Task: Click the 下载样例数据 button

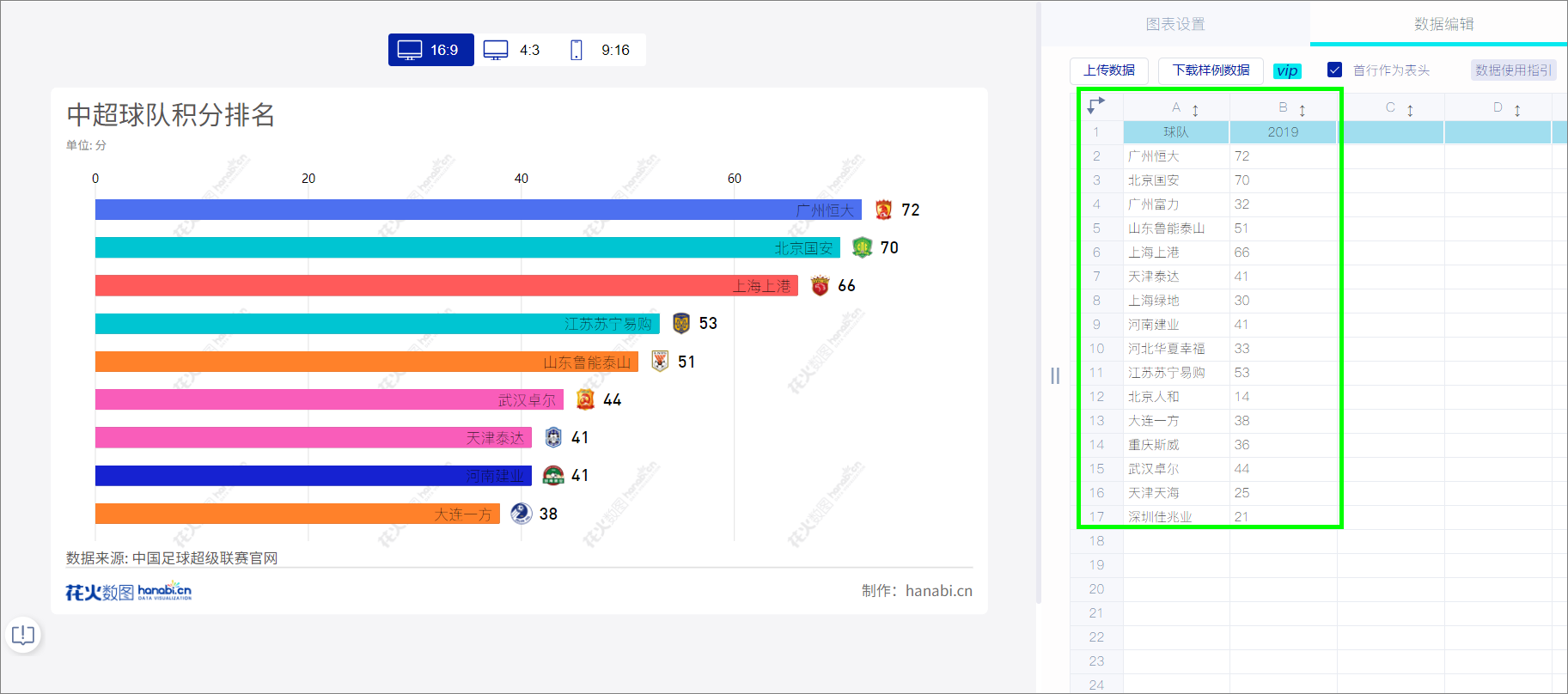Action: point(1211,70)
